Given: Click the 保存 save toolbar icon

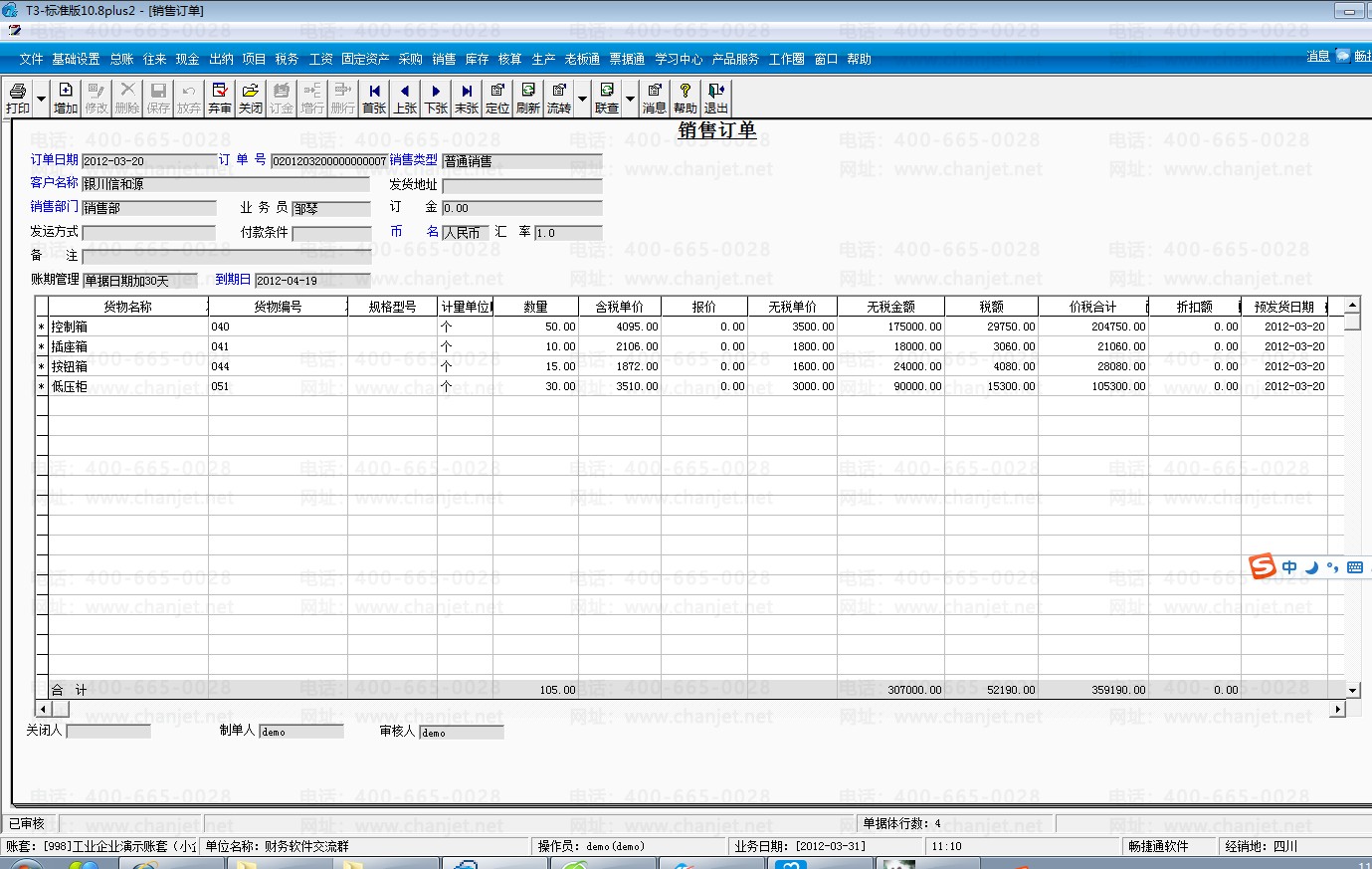Looking at the screenshot, I should coord(158,98).
